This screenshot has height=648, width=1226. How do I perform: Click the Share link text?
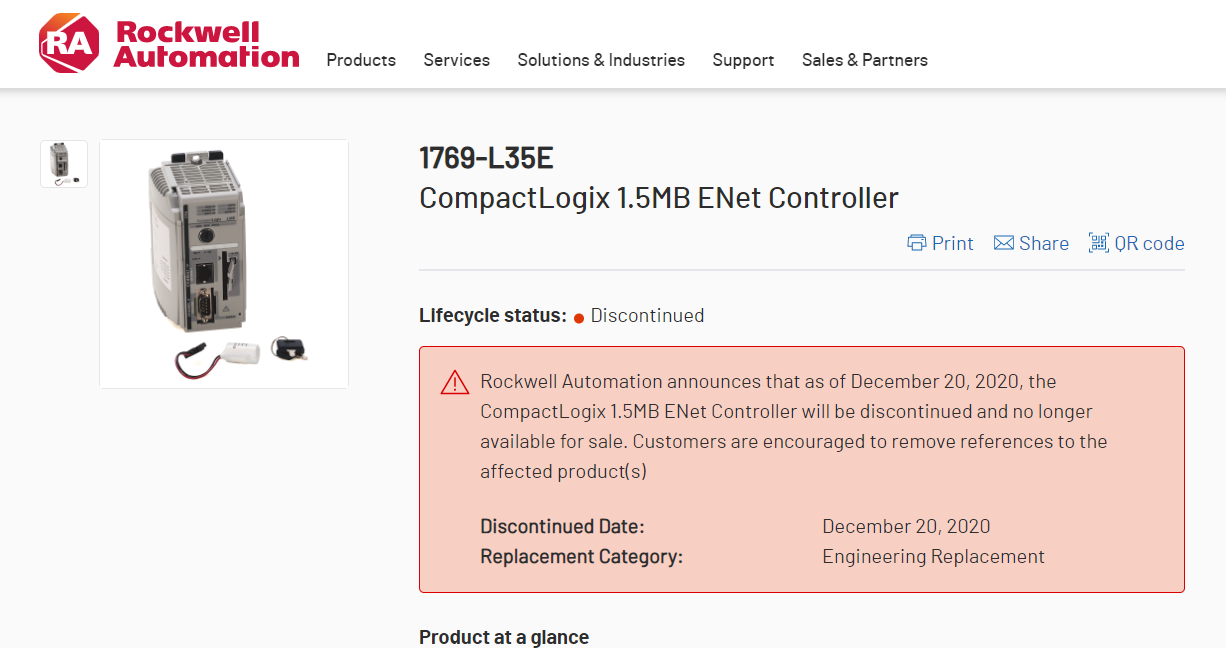pos(1044,243)
